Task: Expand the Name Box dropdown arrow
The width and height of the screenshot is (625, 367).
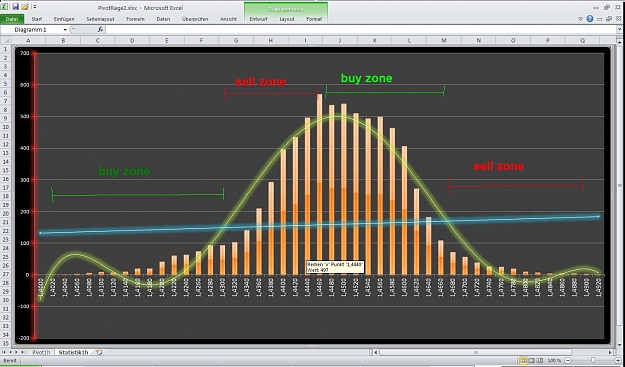Action: coord(65,30)
